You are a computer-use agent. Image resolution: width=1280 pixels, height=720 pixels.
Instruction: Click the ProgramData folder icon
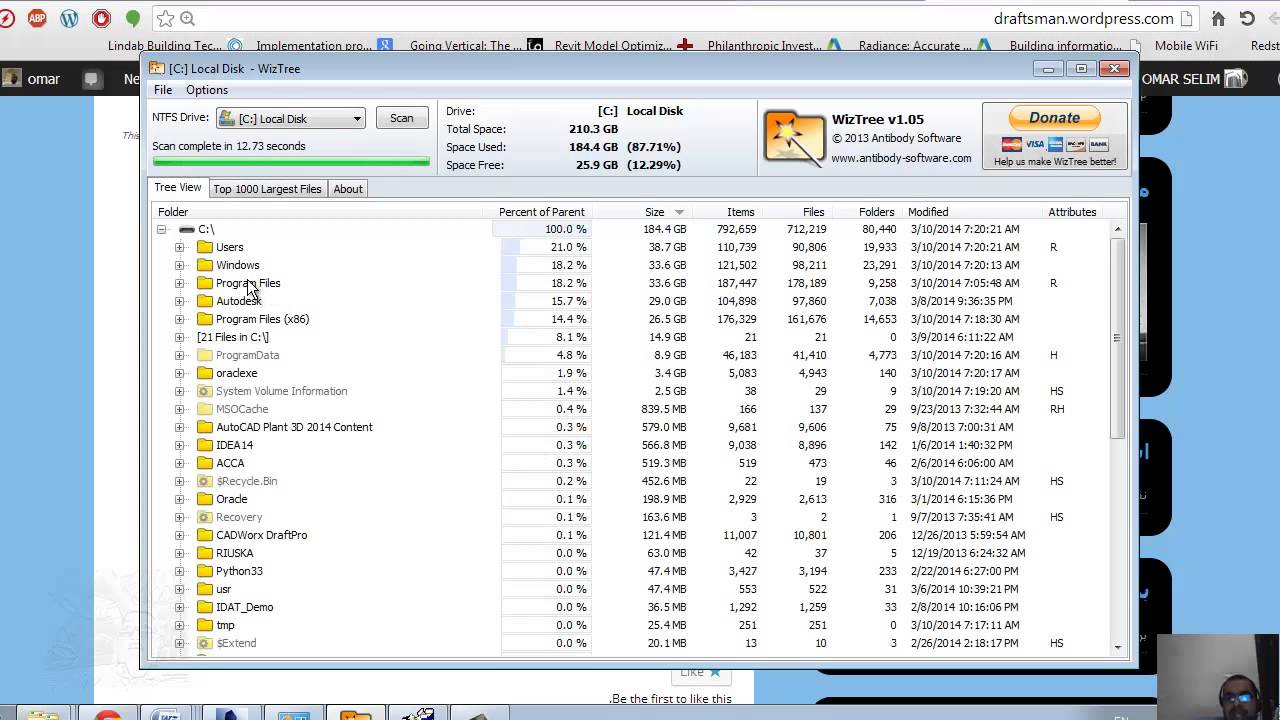tap(205, 355)
